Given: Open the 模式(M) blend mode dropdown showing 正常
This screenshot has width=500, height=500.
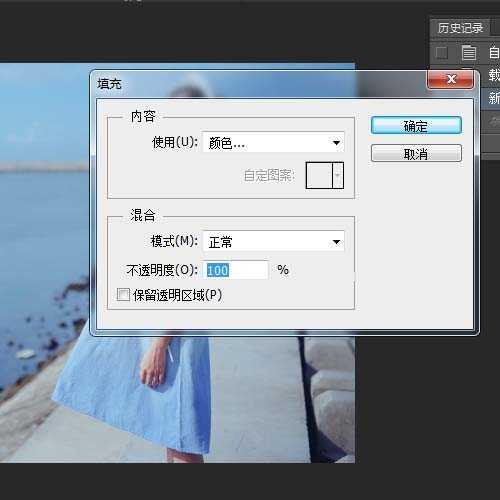Looking at the screenshot, I should point(273,241).
